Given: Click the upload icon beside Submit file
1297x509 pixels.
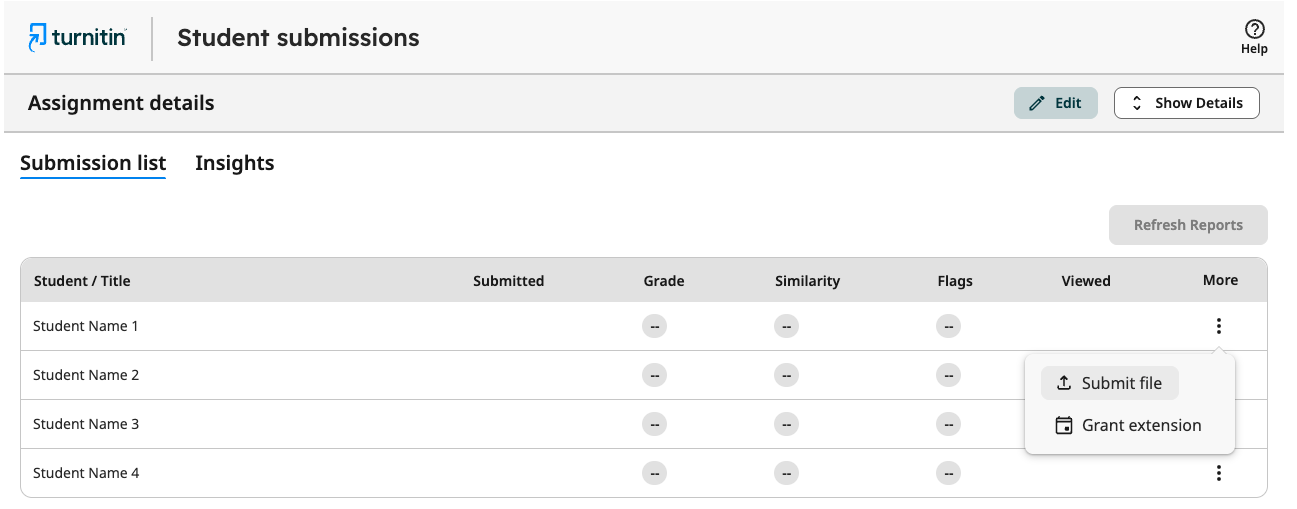Looking at the screenshot, I should pyautogui.click(x=1064, y=383).
